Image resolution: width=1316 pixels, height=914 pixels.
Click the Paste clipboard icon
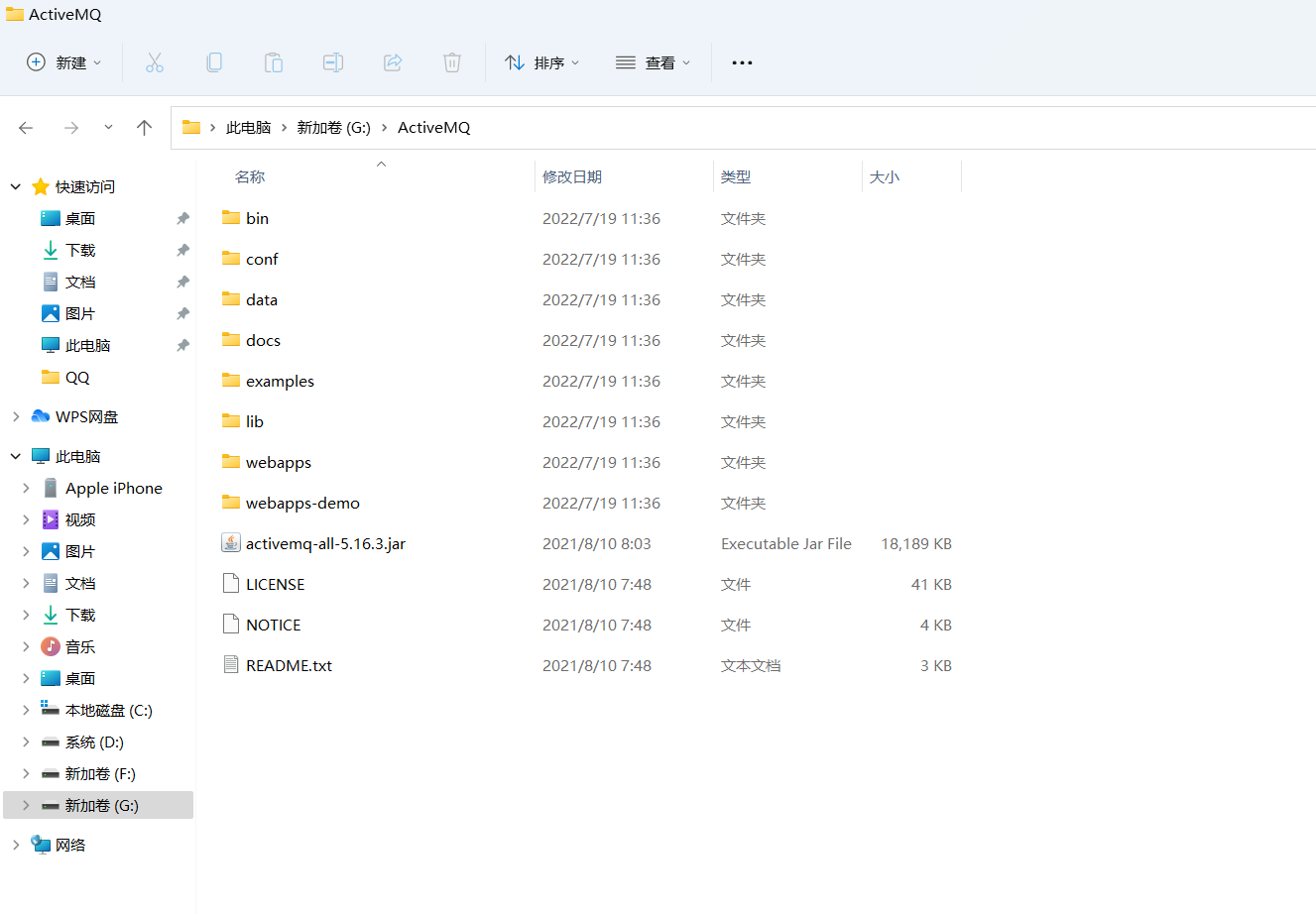[x=274, y=62]
